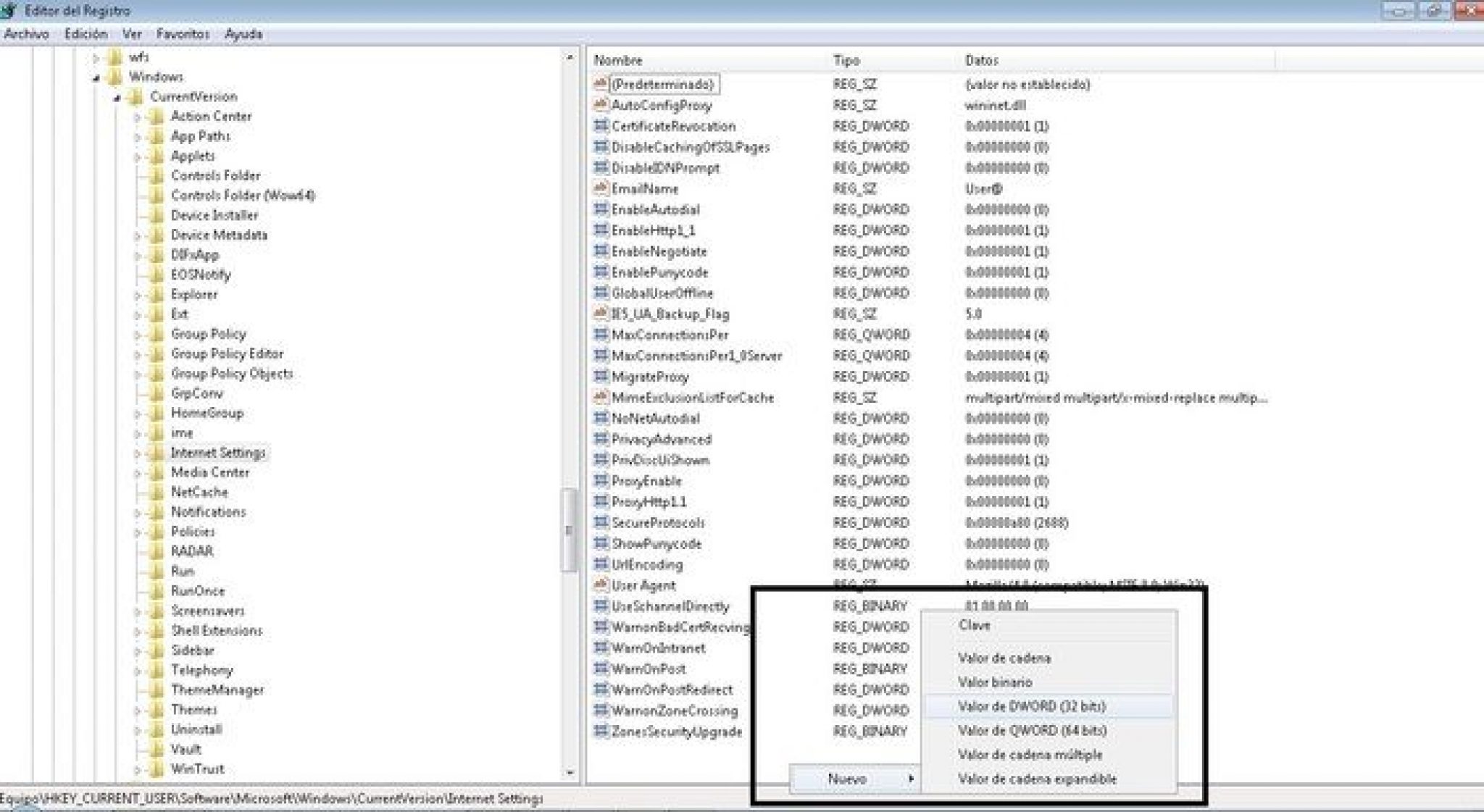This screenshot has height=812, width=1484.
Task: Select Valor de cadena from submenu
Action: (x=1004, y=658)
